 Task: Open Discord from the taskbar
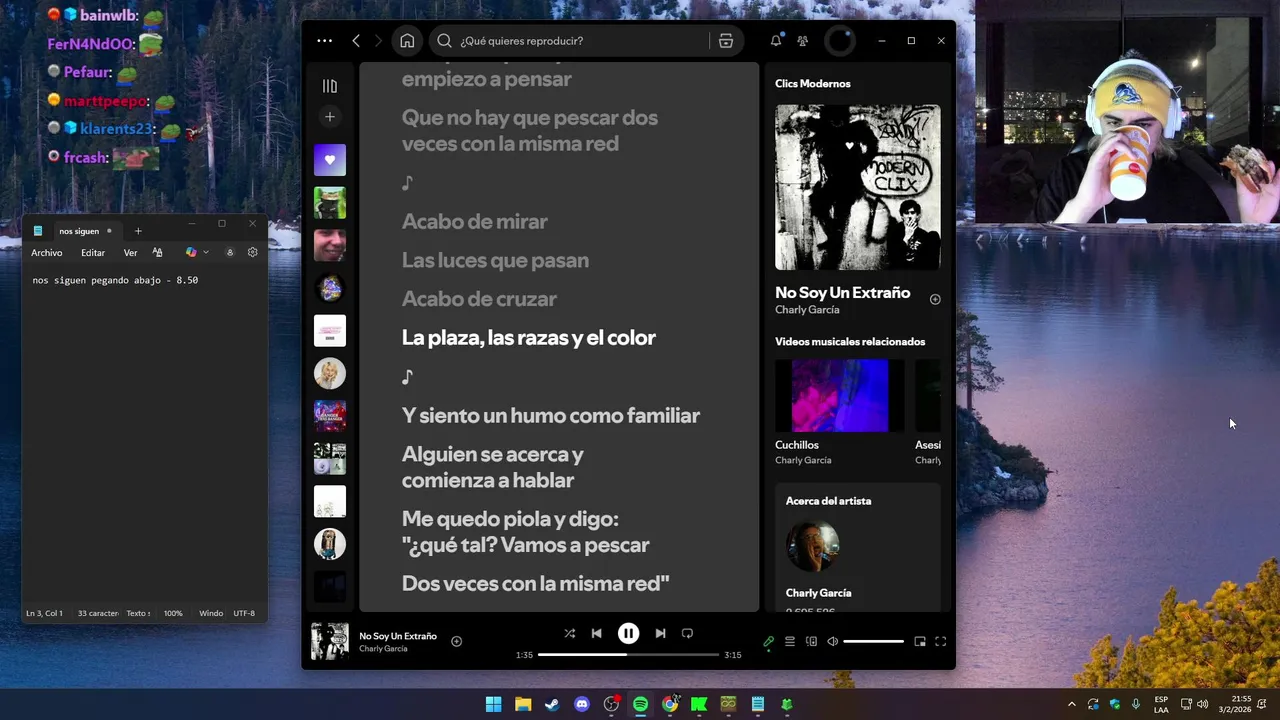point(582,704)
